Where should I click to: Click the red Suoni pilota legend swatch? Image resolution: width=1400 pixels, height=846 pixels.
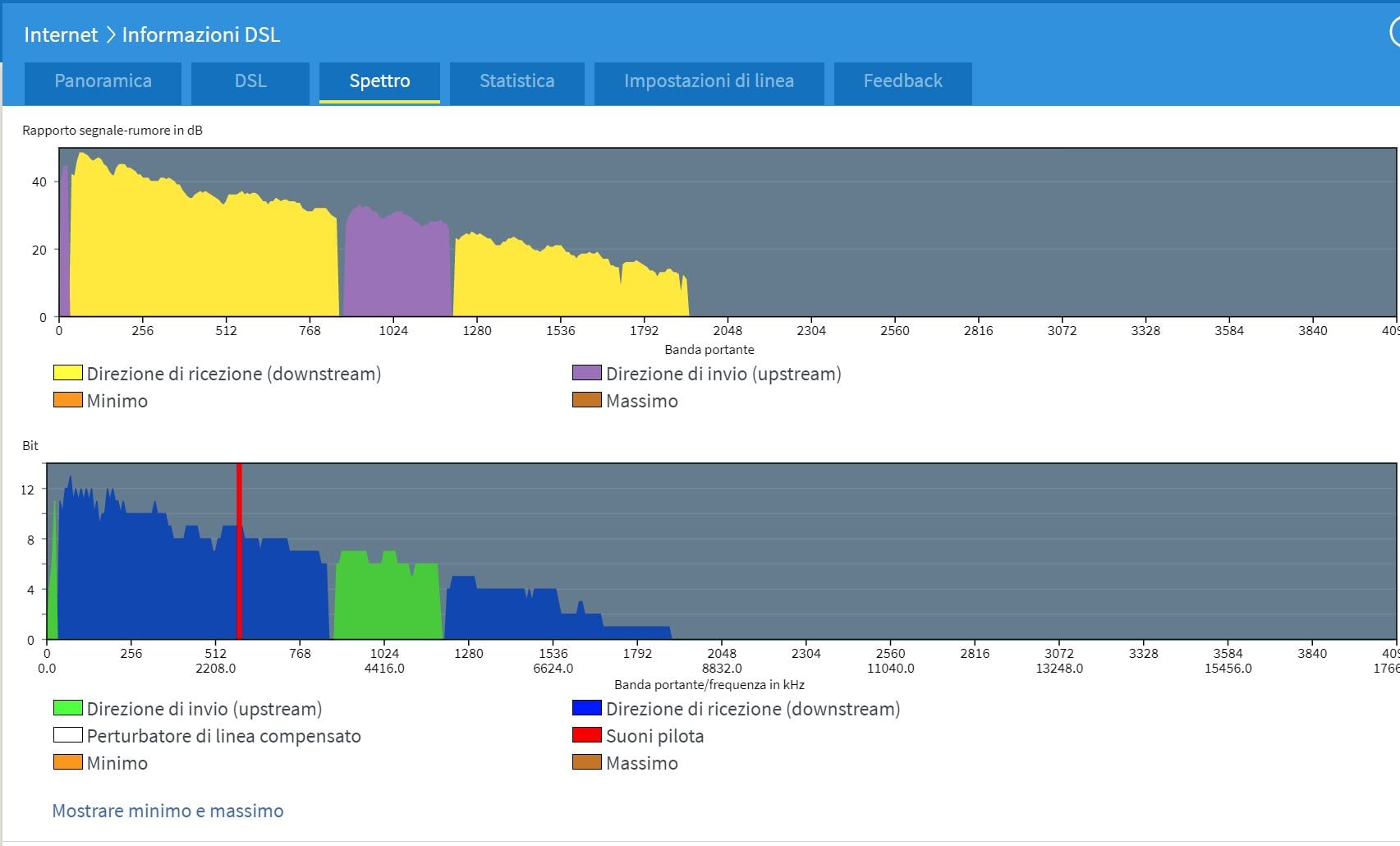click(586, 735)
